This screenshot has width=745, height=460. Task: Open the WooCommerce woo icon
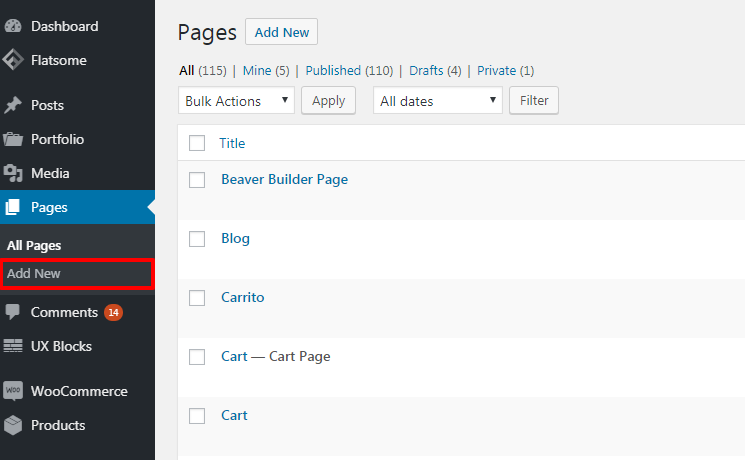[13, 391]
